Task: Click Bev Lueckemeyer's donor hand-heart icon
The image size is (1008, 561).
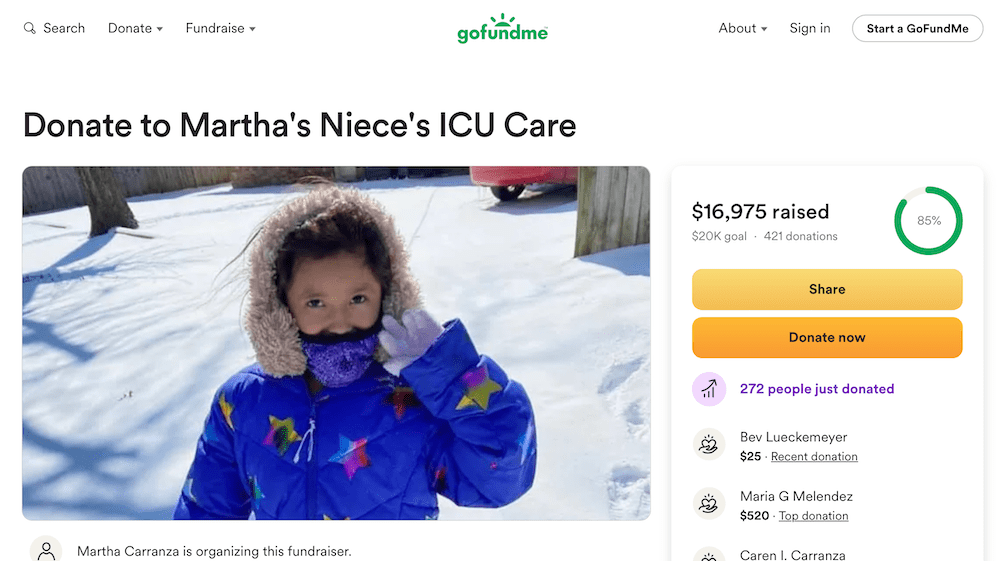Action: pos(709,445)
